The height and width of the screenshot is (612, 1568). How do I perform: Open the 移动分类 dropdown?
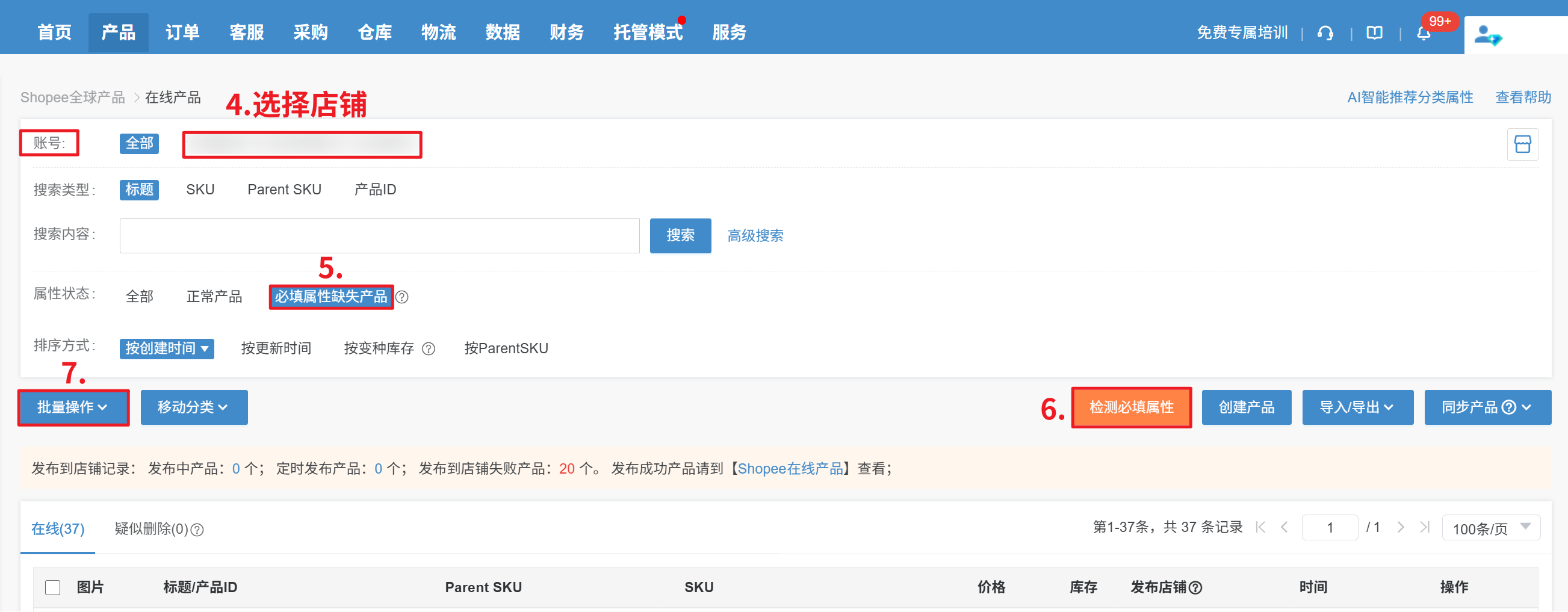pos(194,407)
